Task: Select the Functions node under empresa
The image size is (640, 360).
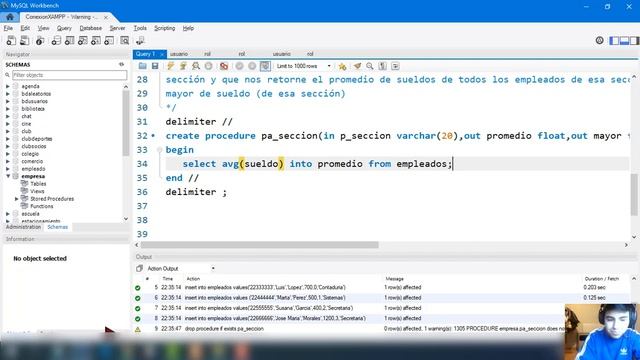Action: pyautogui.click(x=42, y=206)
